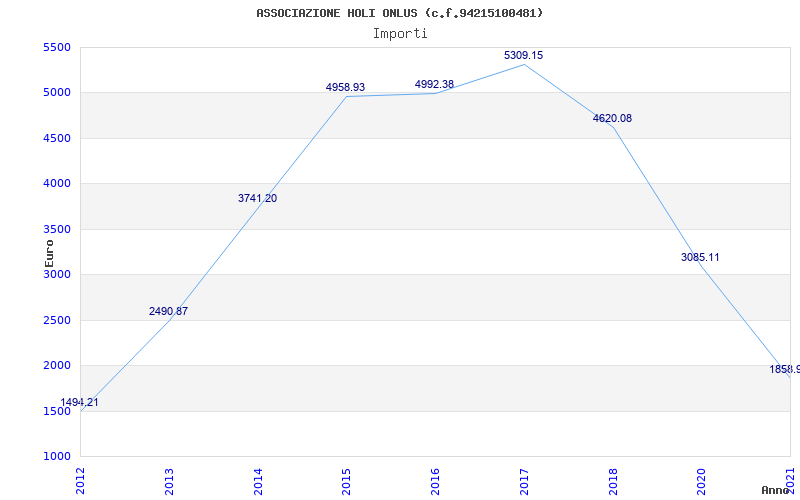Click the x-axis year 2014
This screenshot has height=500, width=800.
pyautogui.click(x=258, y=481)
